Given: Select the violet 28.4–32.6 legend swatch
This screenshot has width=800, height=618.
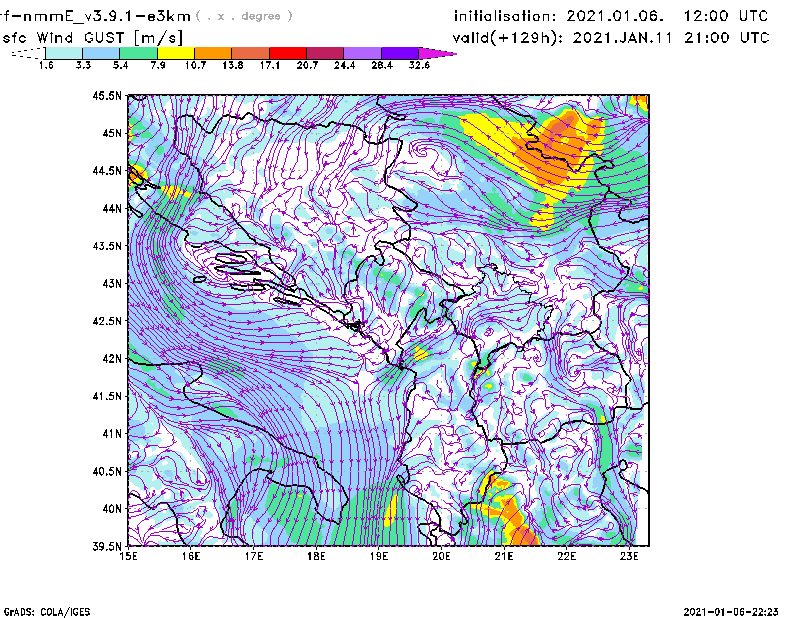Looking at the screenshot, I should pos(400,53).
